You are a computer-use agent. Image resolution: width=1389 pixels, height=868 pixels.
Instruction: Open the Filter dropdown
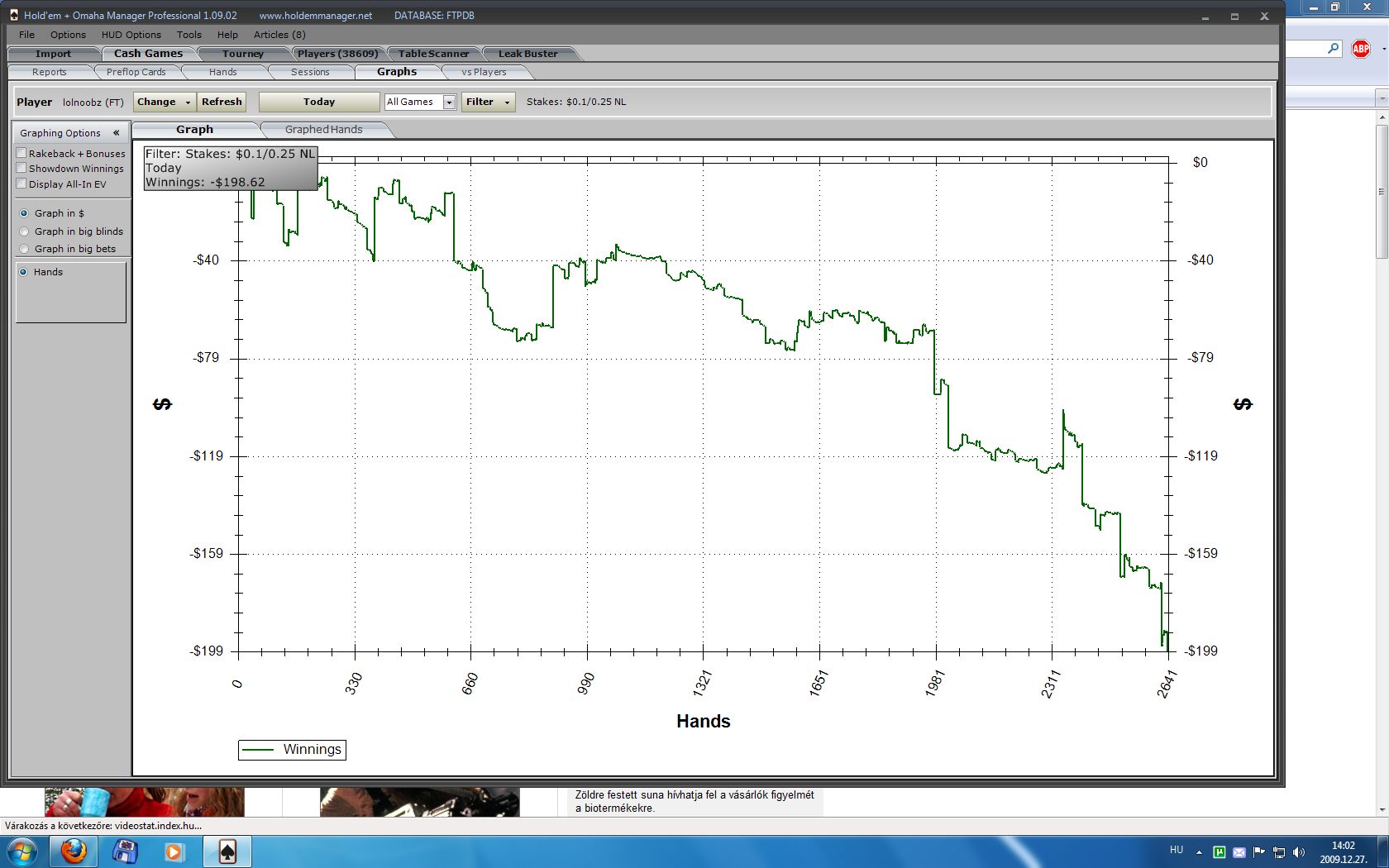[488, 102]
